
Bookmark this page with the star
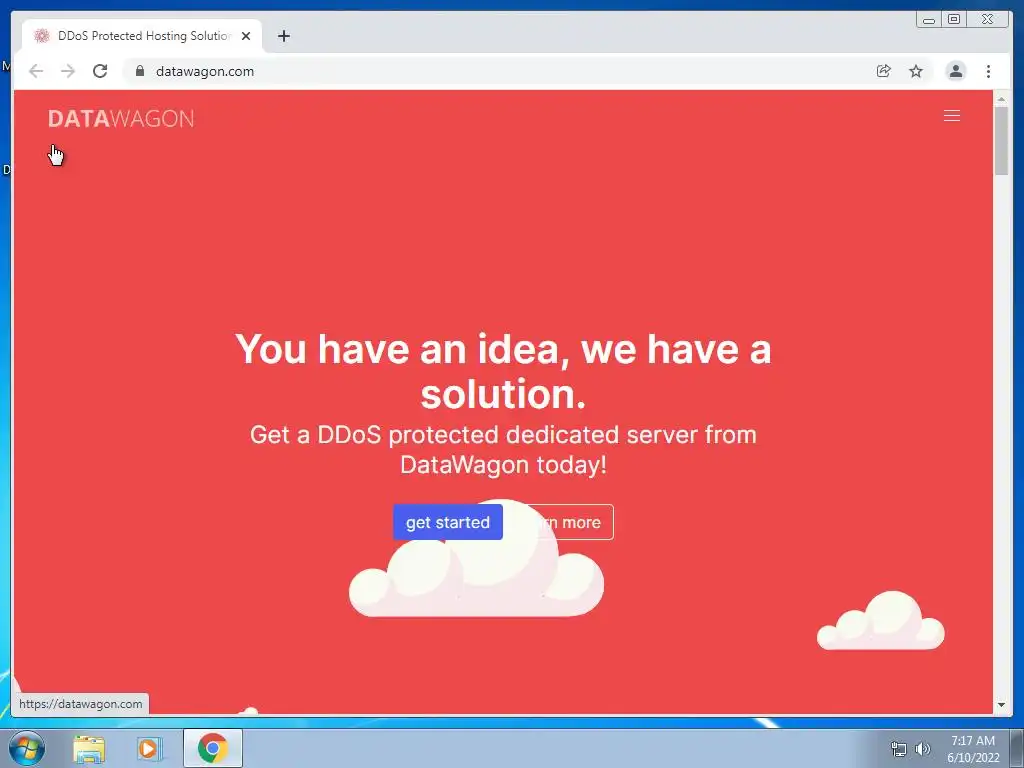(916, 71)
